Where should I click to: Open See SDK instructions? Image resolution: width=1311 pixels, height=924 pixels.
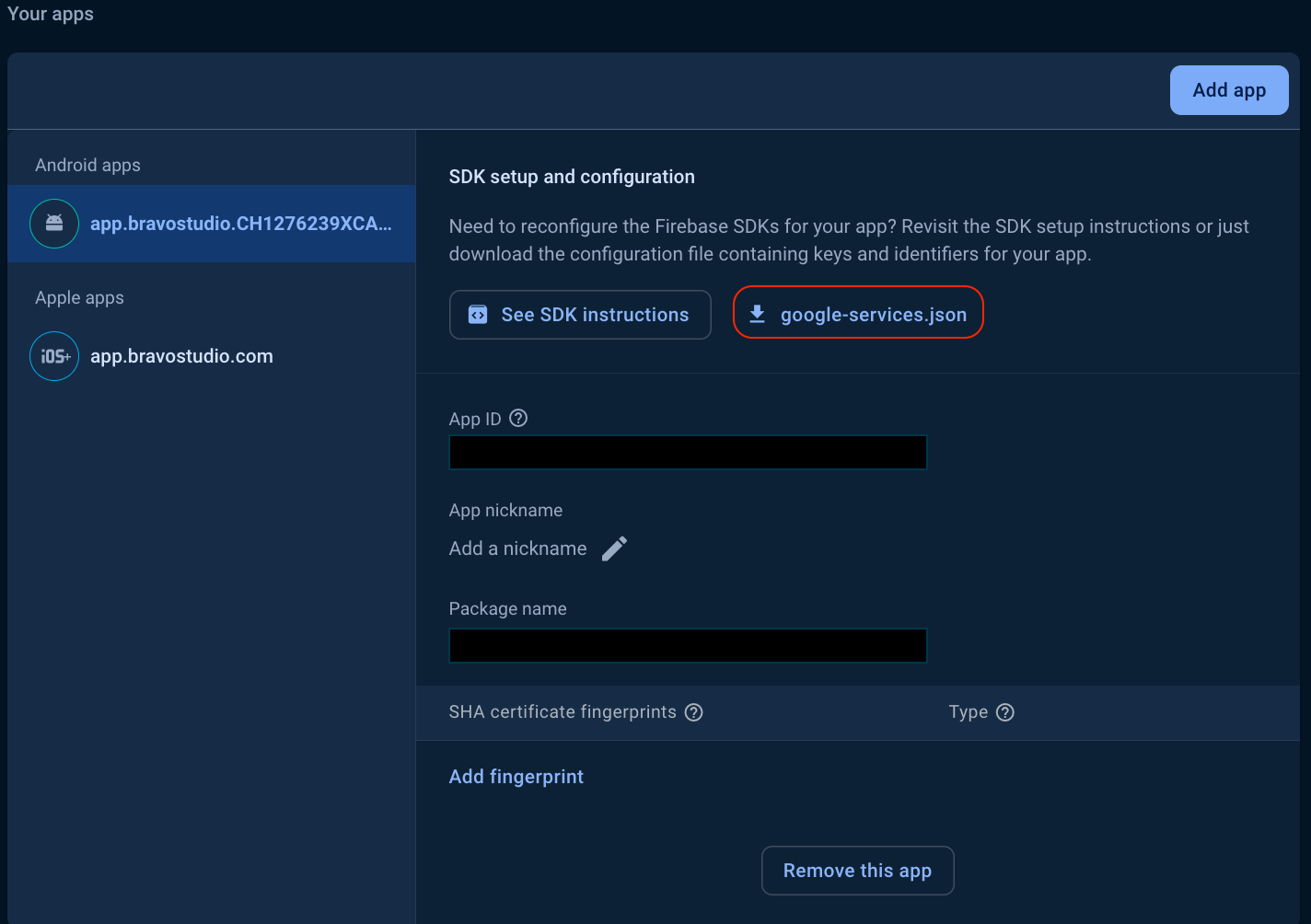580,315
